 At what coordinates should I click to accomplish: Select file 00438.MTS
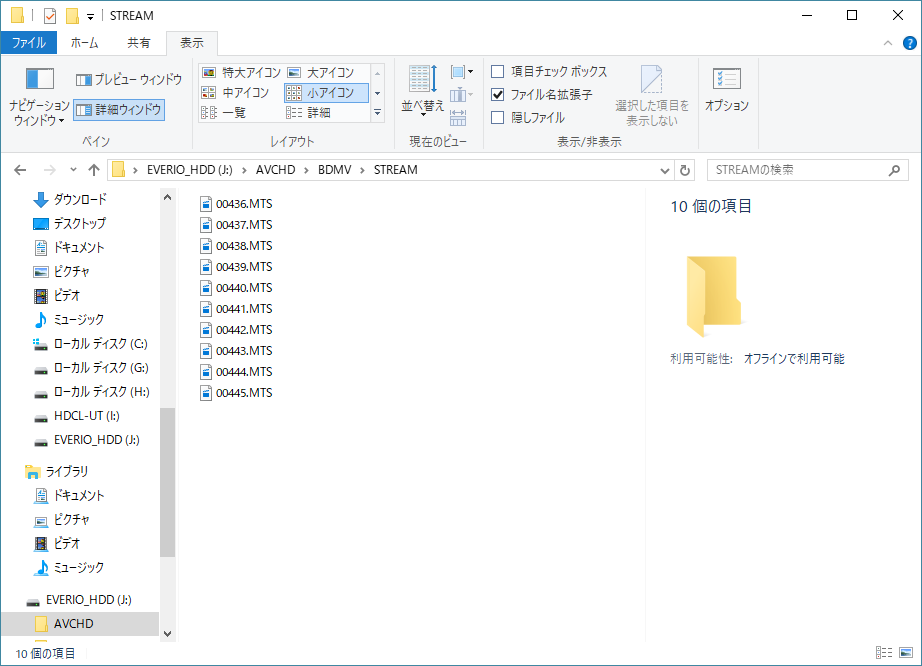click(236, 246)
